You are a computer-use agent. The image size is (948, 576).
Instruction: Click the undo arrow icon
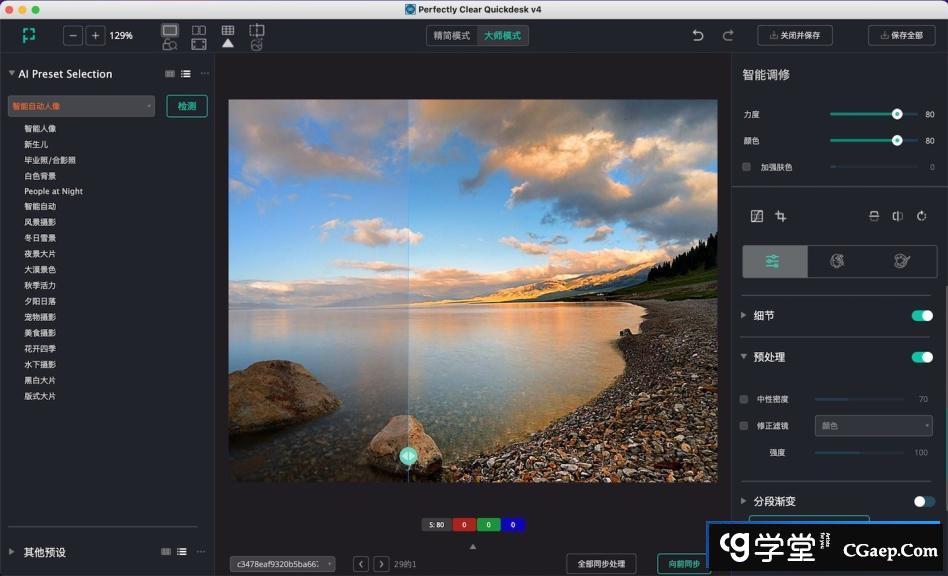pos(698,36)
